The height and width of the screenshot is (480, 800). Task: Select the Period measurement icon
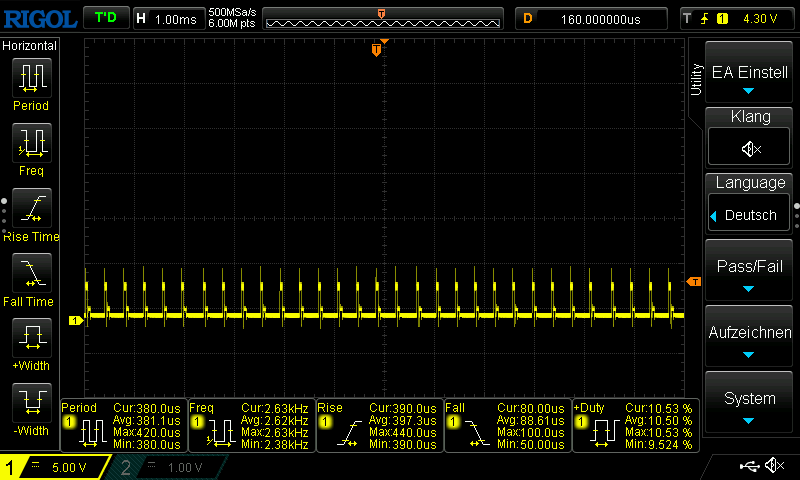coord(32,78)
